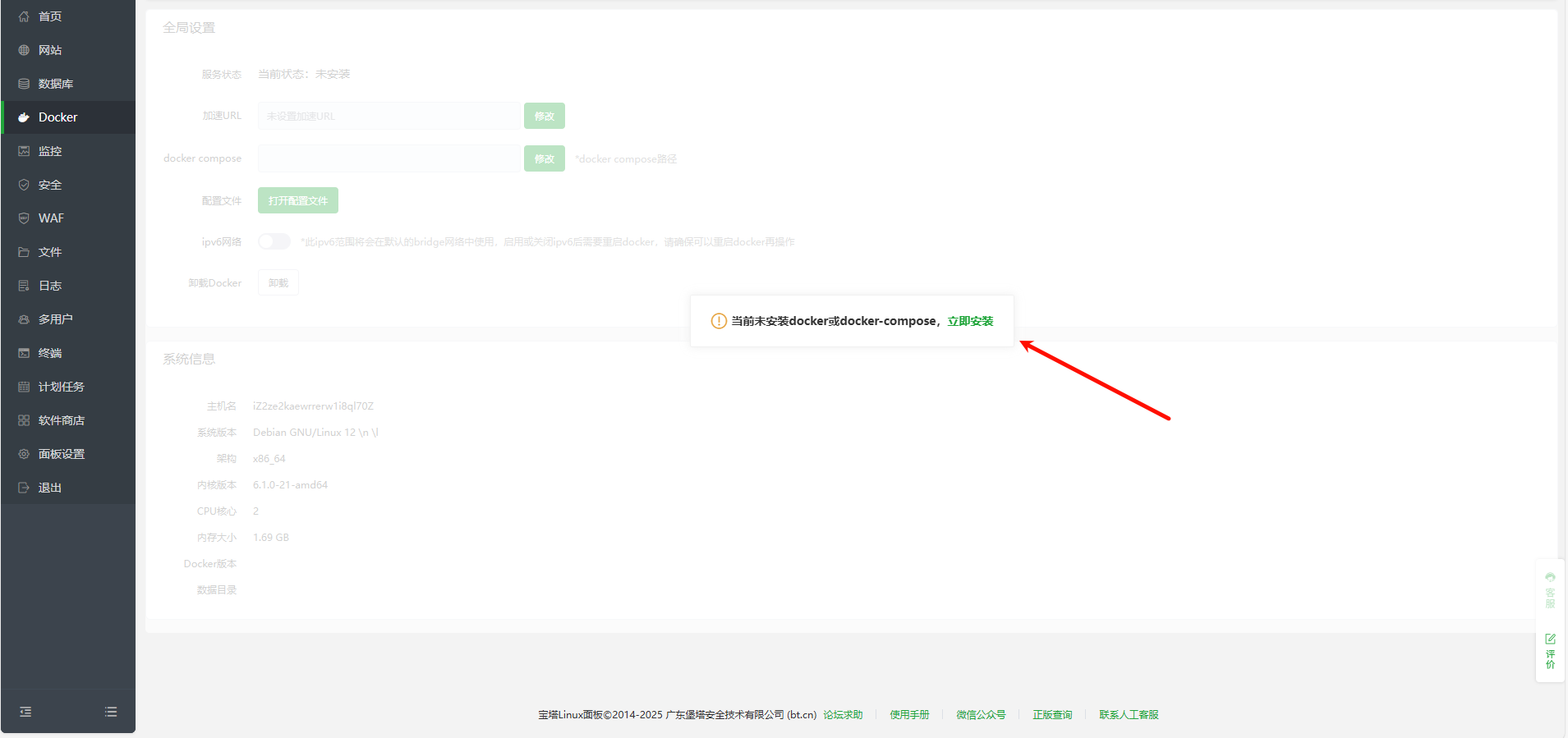Open the WAF menu item
The height and width of the screenshot is (738, 1568).
[x=51, y=218]
